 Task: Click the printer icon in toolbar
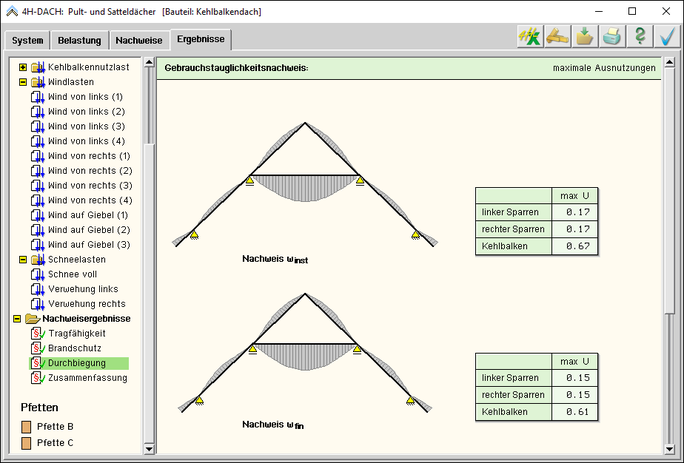click(x=612, y=37)
